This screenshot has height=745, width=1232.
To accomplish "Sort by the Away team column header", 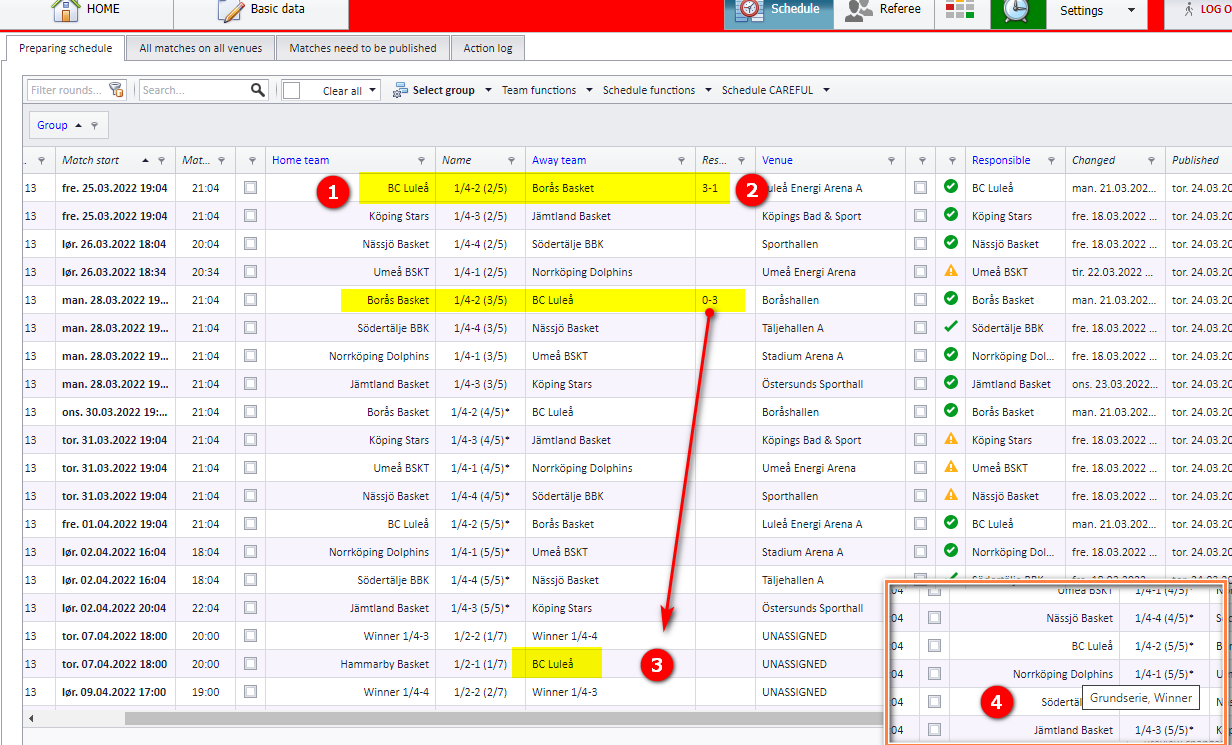I will tap(559, 160).
